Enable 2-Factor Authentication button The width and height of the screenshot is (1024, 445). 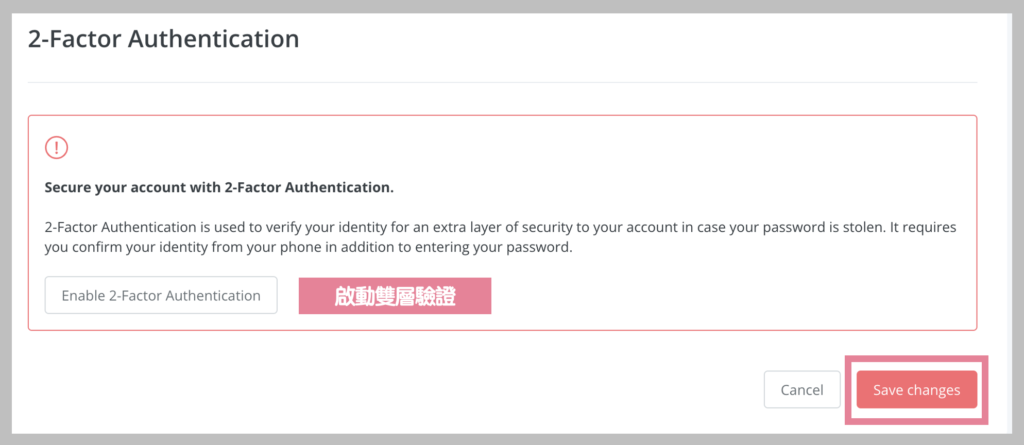coord(161,295)
